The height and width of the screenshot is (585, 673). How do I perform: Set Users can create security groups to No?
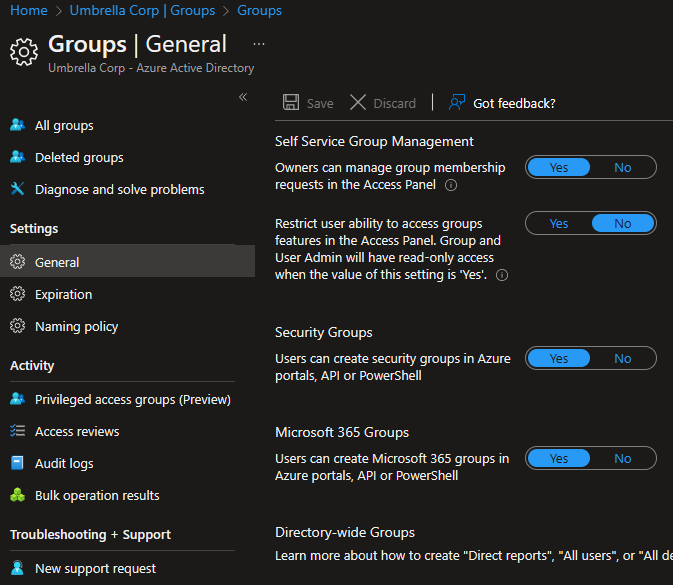(x=622, y=358)
